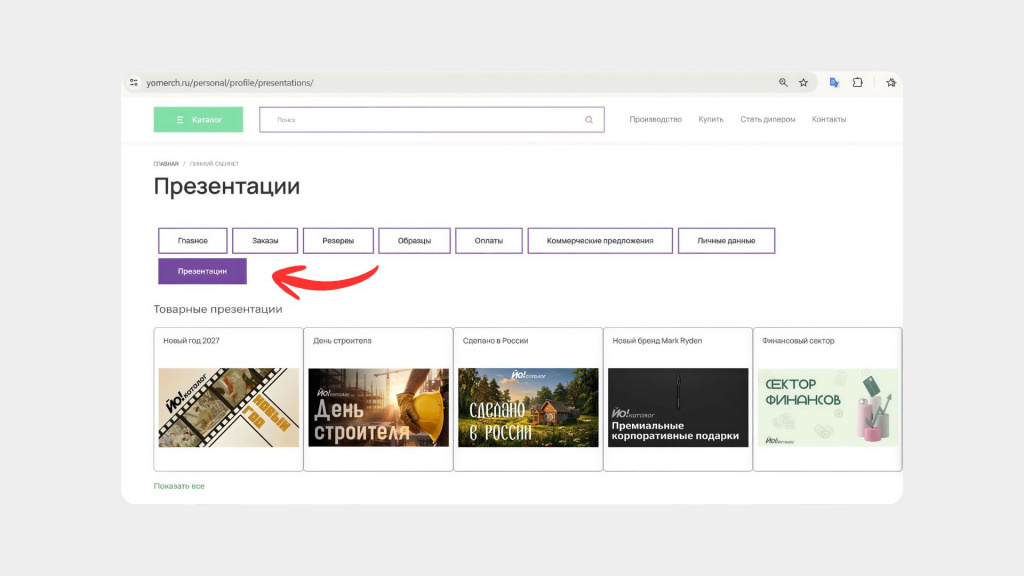The image size is (1024, 576).
Task: Open the Заказы tab
Action: click(x=265, y=240)
